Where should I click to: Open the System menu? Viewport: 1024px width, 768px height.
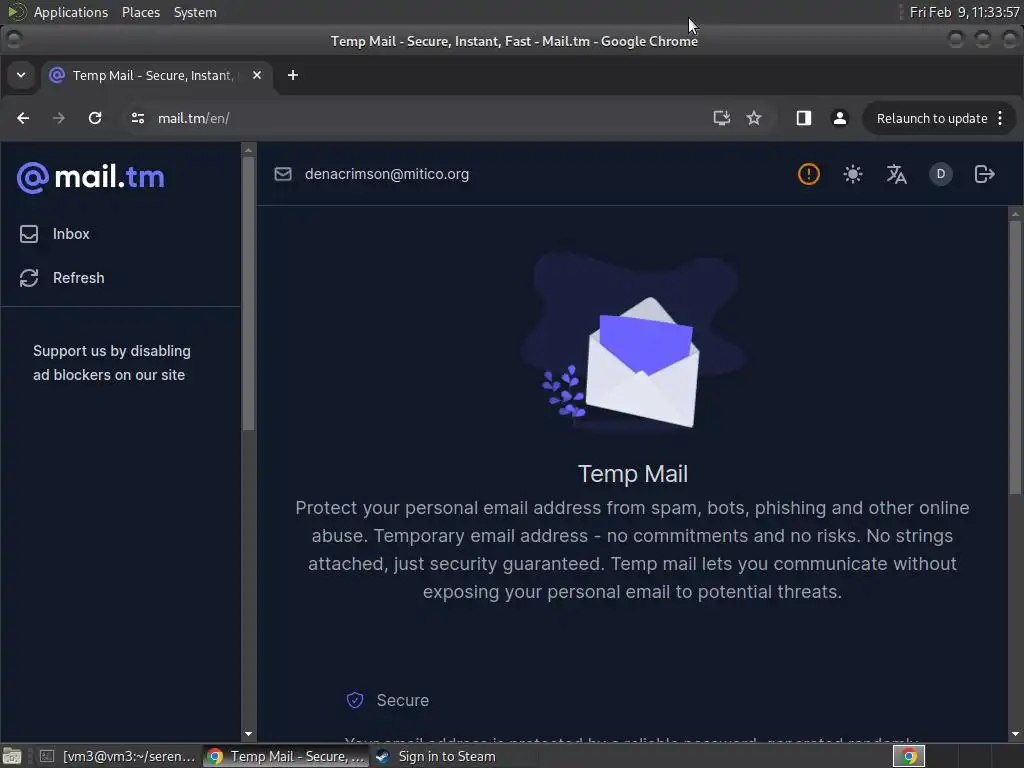195,12
